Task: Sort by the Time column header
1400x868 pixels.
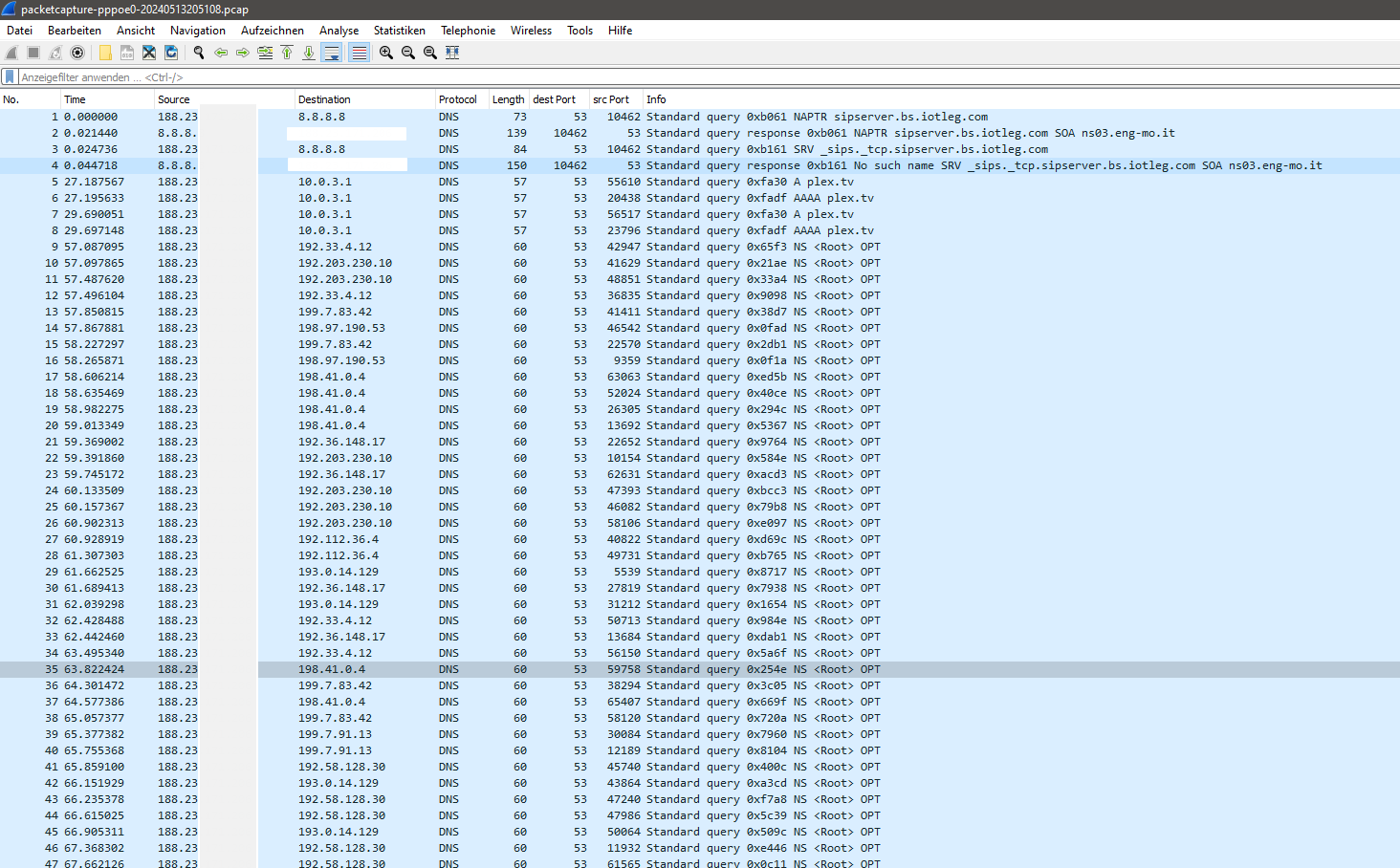Action: 108,99
